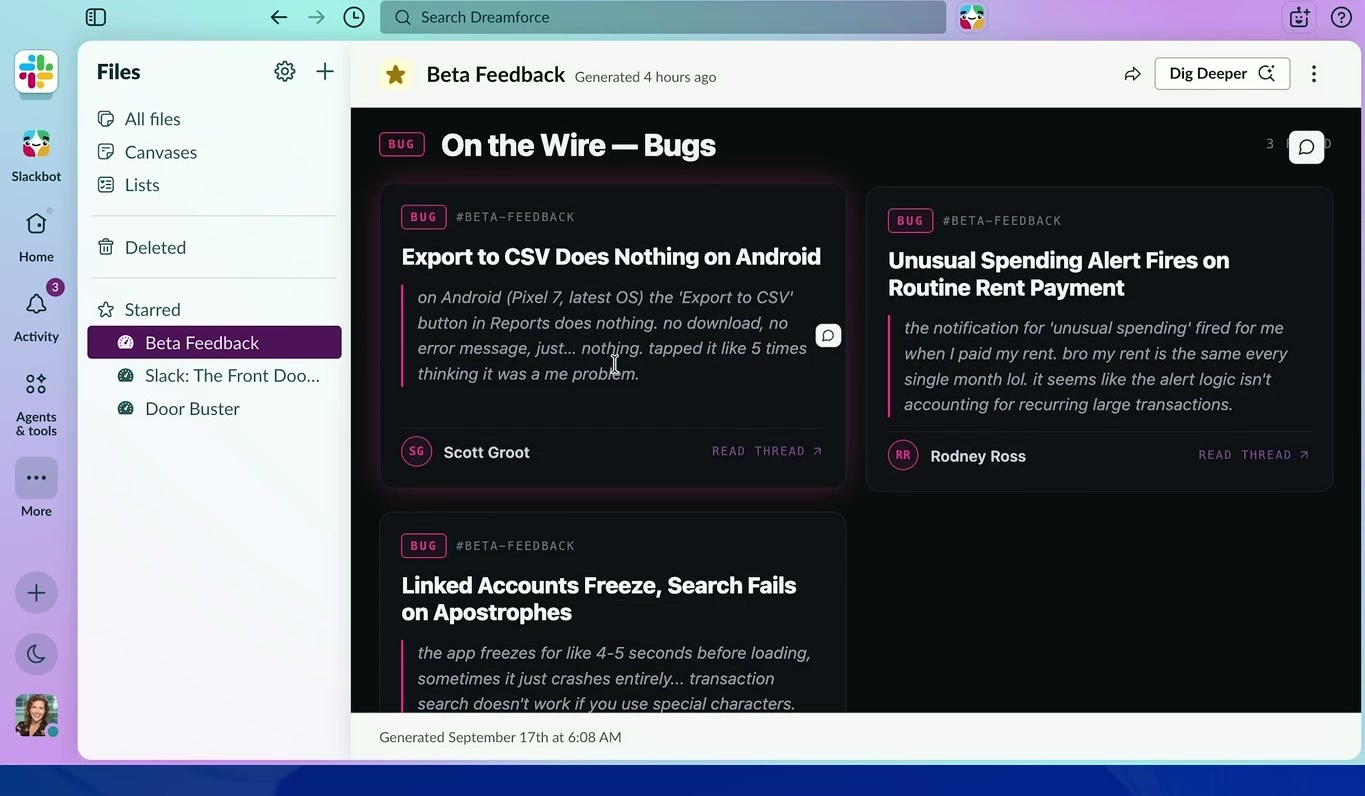The height and width of the screenshot is (796, 1365).
Task: Open Files settings gear
Action: (285, 71)
